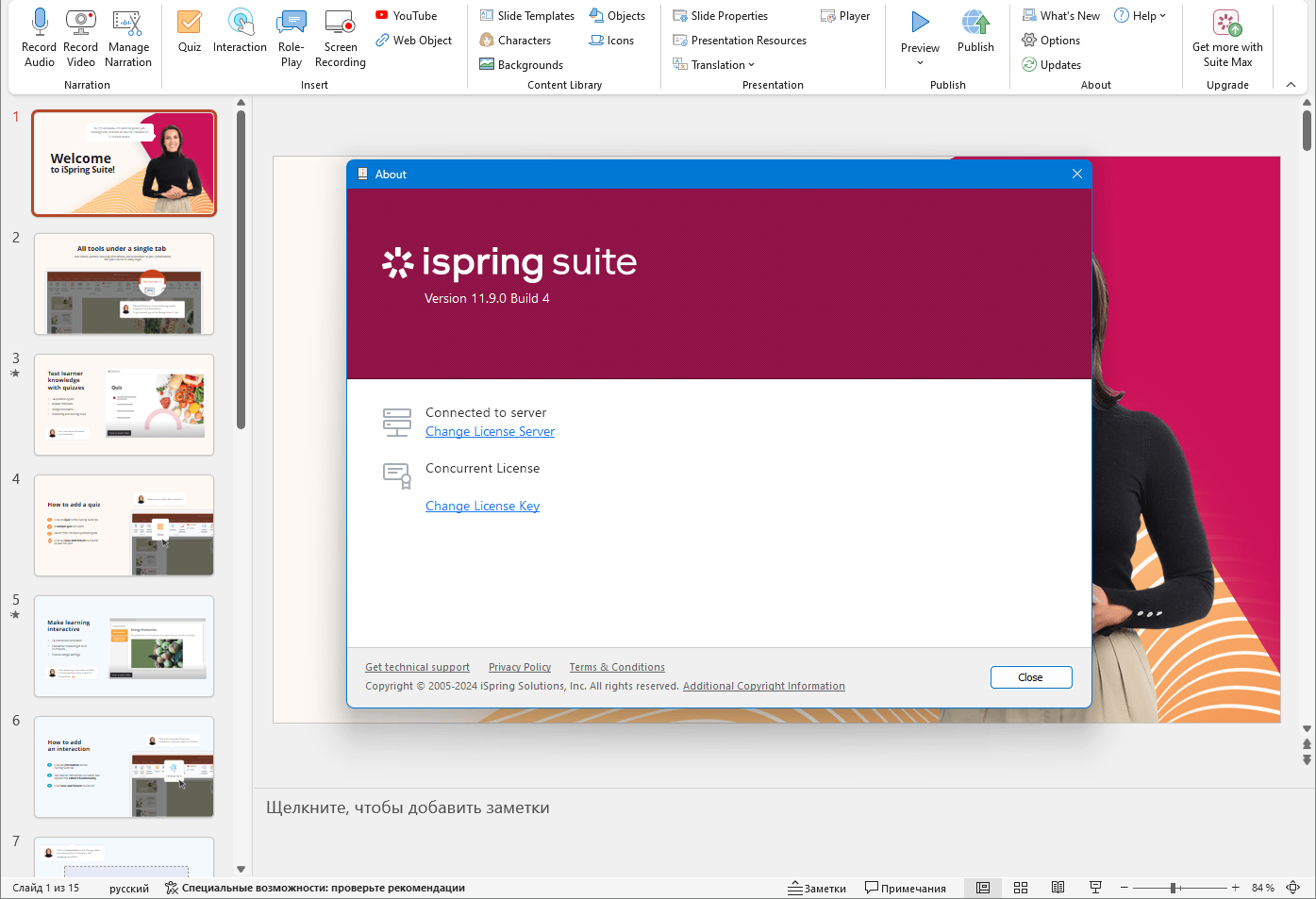Screen dimensions: 1316x899
Task: Click Close button in About dialog
Action: coord(1031,677)
